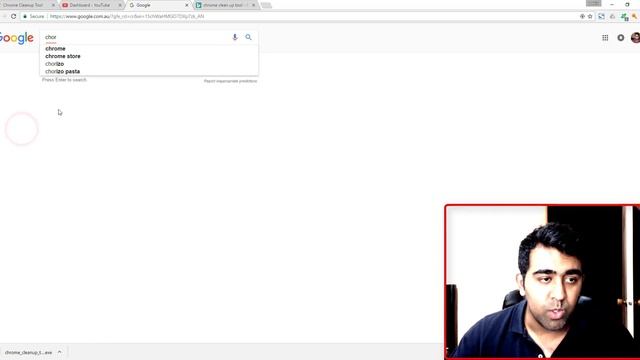
Task: Switch to the Dashboard YouTube tab
Action: [x=90, y=5]
